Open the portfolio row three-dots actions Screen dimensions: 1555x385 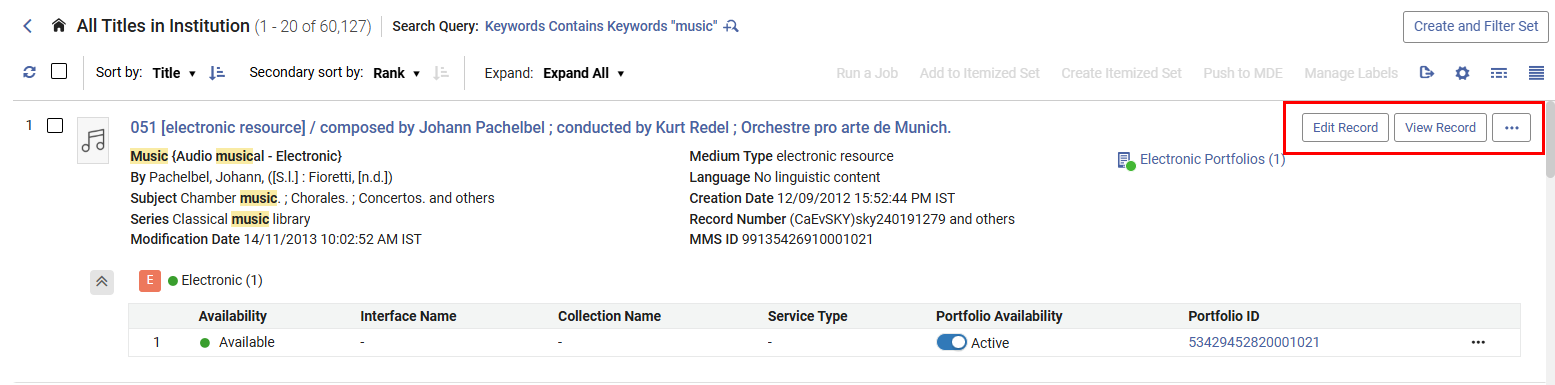(1478, 342)
